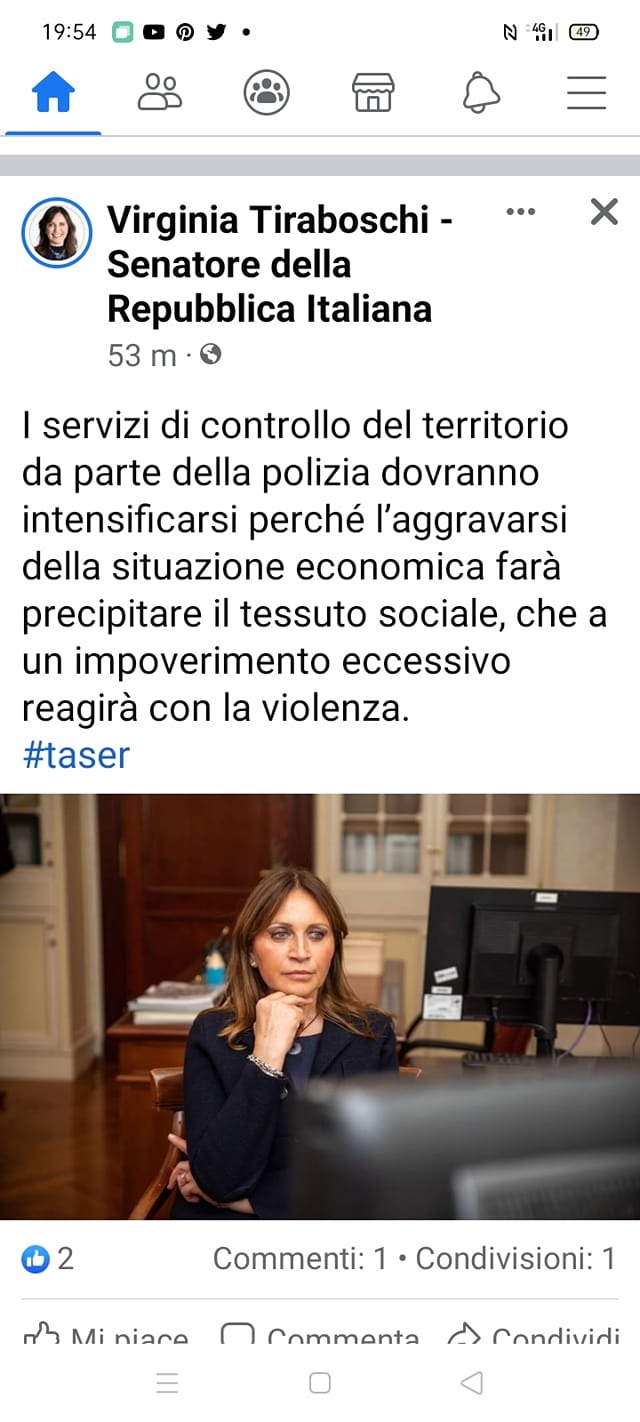This screenshot has height=1422, width=640.
Task: Open the hamburger menu tab
Action: coord(587,93)
